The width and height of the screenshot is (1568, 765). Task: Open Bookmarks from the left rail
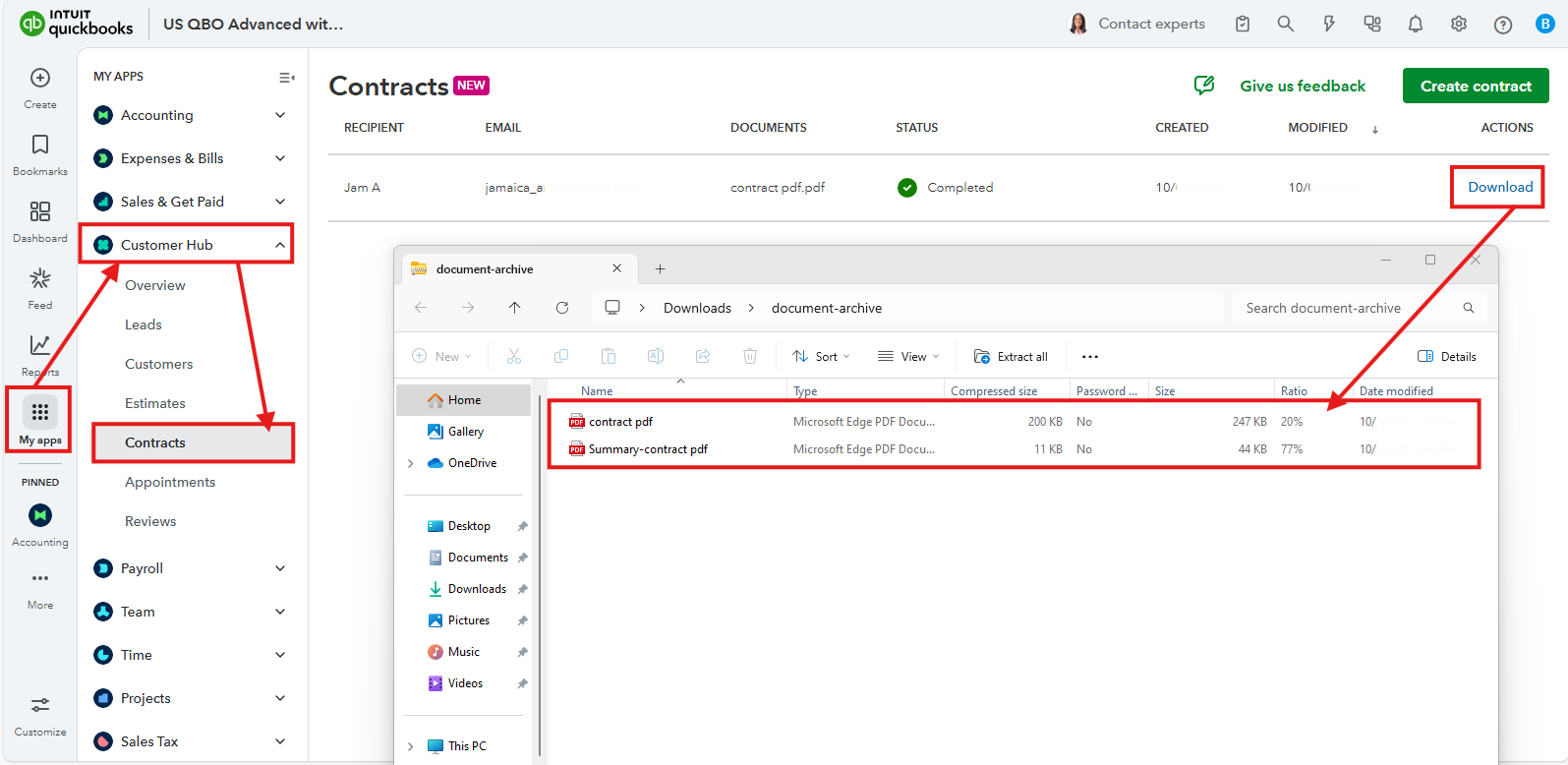40,146
